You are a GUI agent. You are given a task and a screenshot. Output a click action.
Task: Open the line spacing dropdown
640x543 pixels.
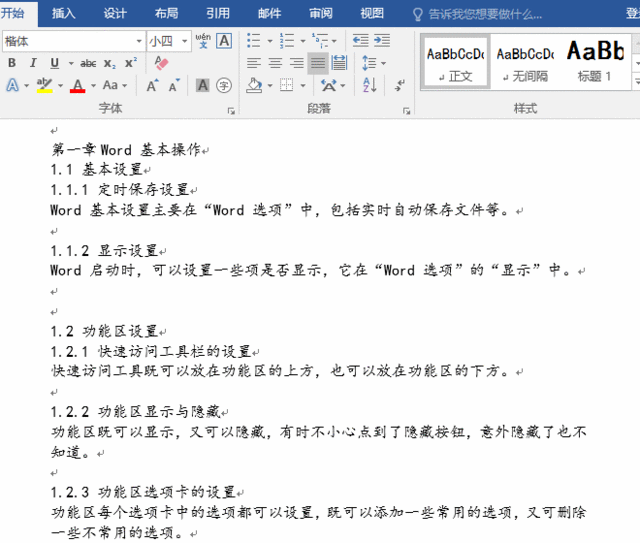pyautogui.click(x=375, y=63)
